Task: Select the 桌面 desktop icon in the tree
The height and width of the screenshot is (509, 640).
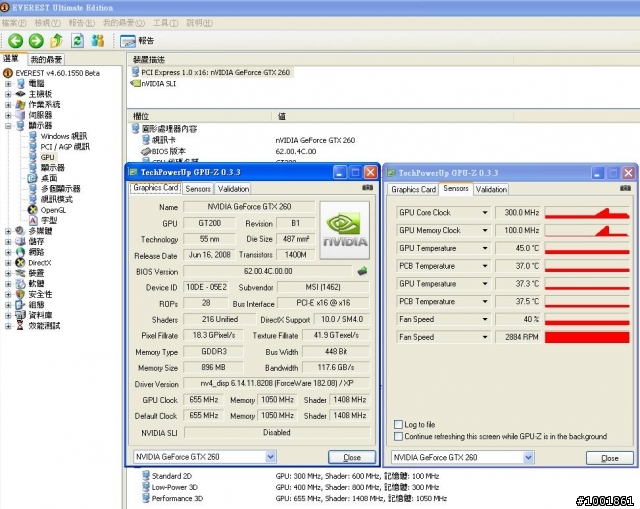Action: pyautogui.click(x=33, y=178)
